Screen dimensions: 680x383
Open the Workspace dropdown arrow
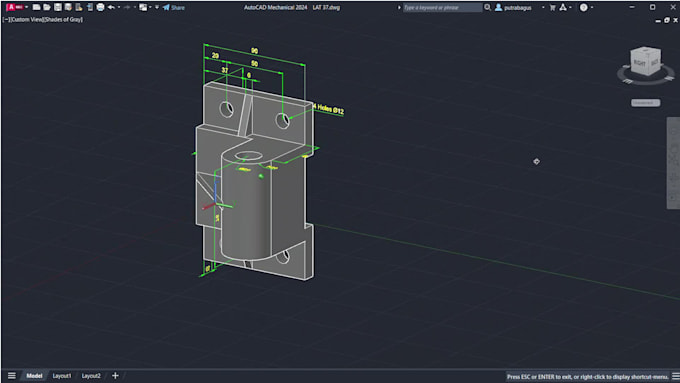click(150, 7)
